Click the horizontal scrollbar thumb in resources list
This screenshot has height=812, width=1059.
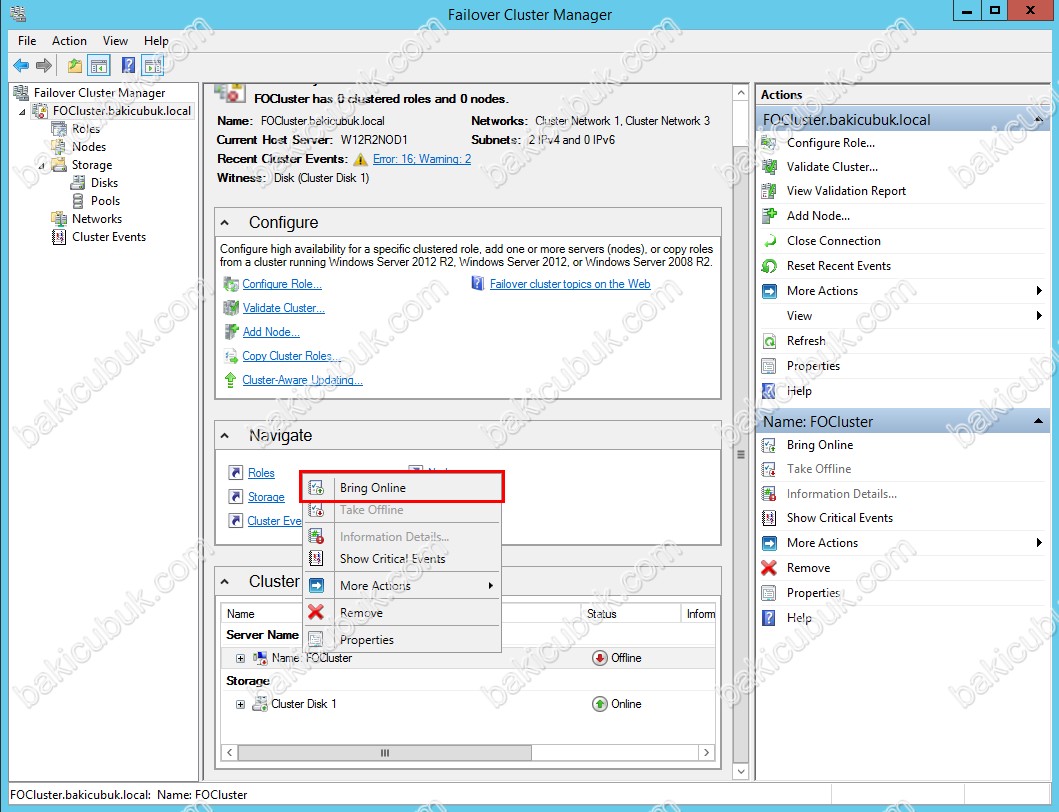click(385, 753)
